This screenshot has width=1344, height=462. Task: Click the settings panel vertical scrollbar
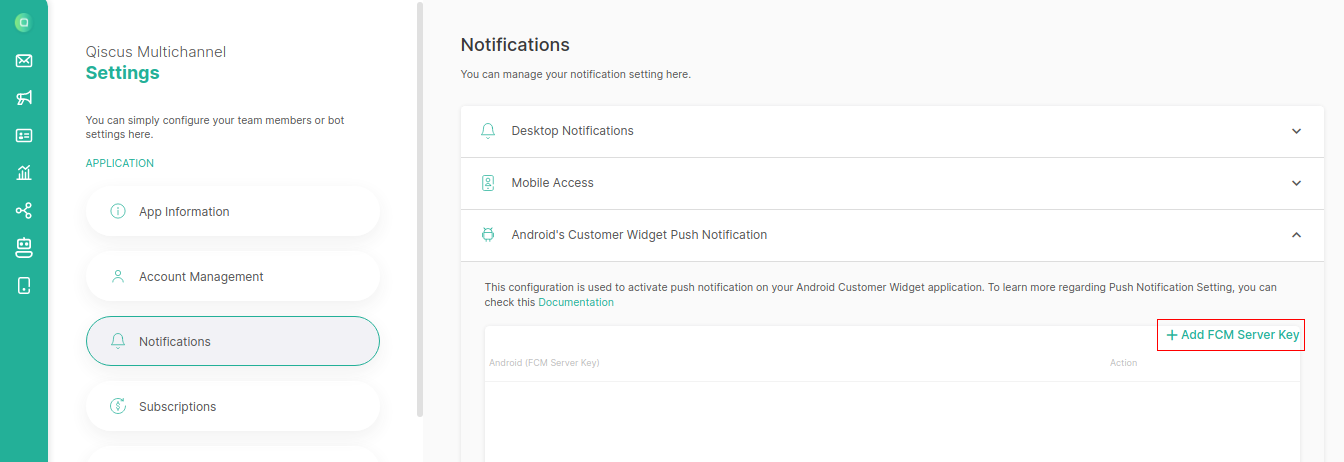(x=420, y=208)
